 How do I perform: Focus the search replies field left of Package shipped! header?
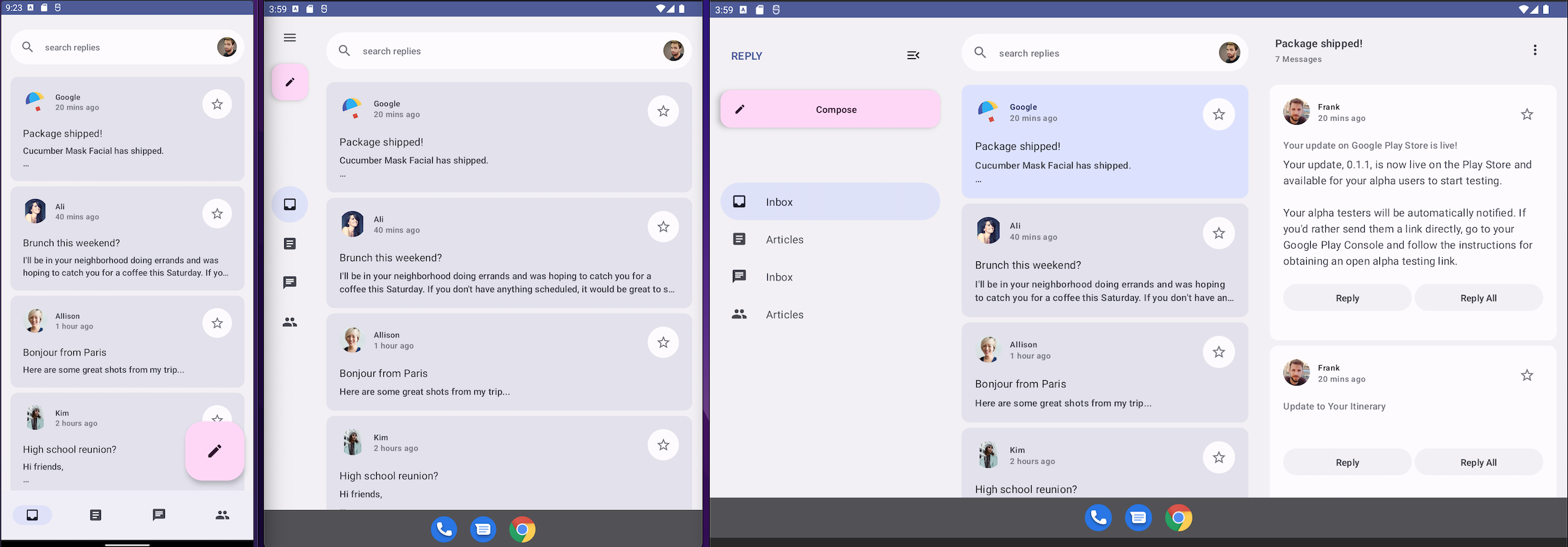[1095, 53]
